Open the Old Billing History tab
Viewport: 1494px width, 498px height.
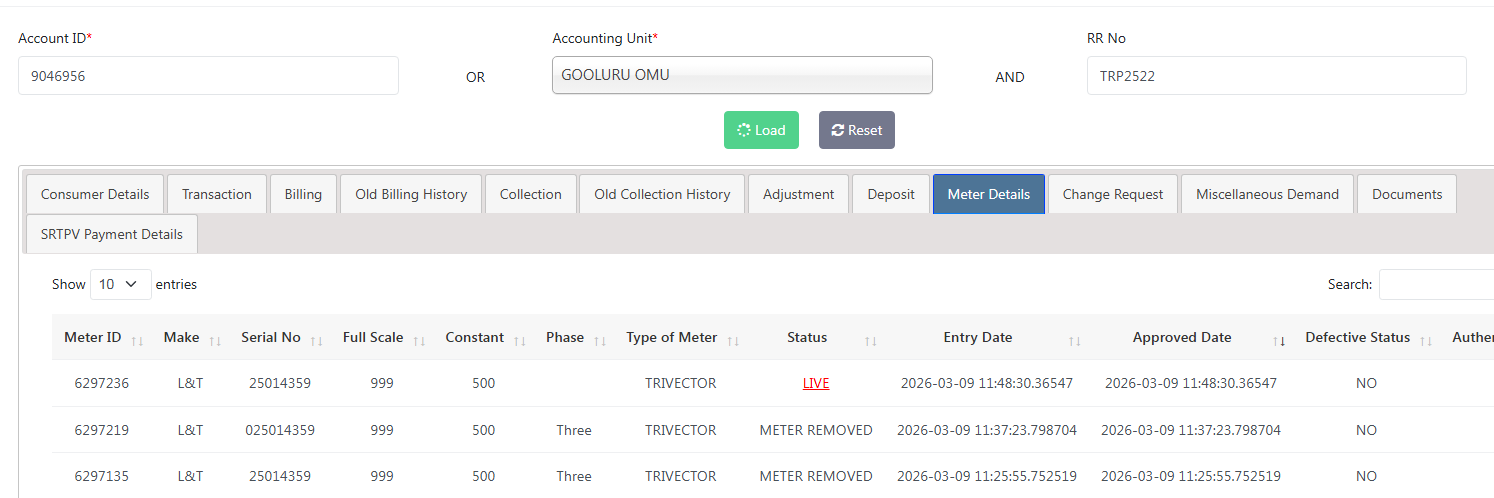point(411,194)
